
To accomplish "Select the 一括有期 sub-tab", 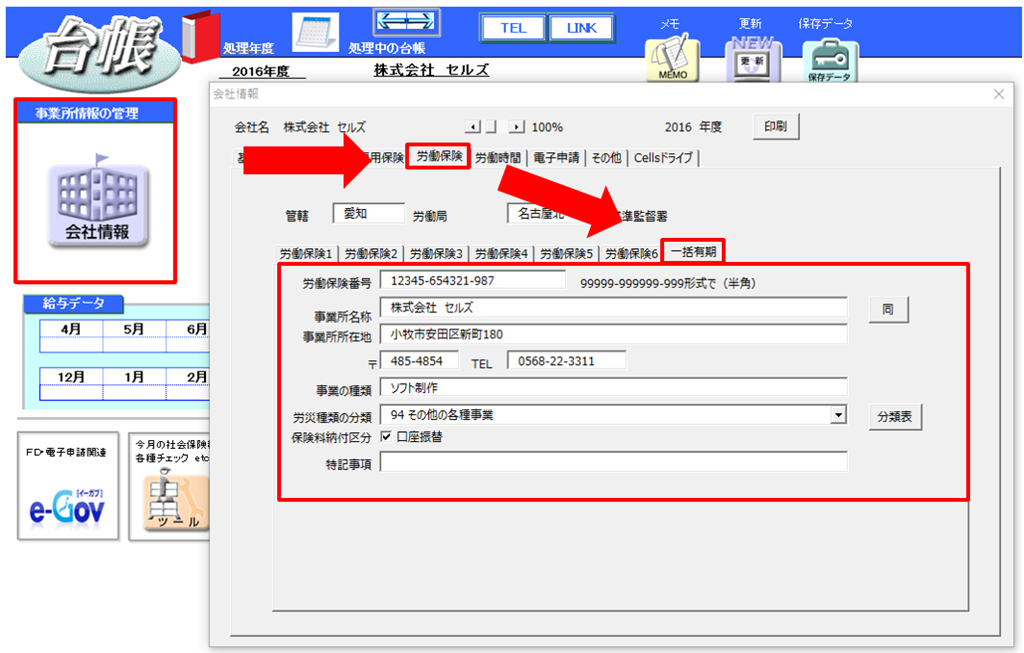I will pyautogui.click(x=693, y=252).
